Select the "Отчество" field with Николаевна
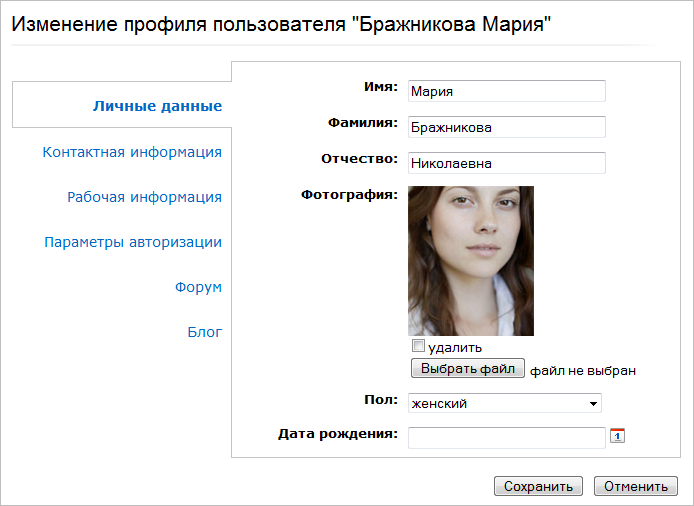 tap(507, 163)
